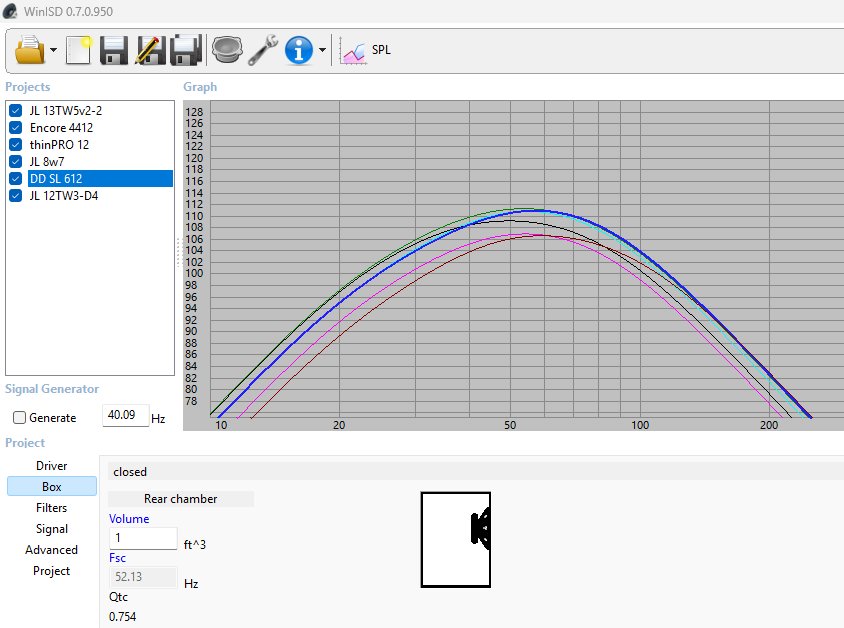The image size is (844, 628).
Task: Uncheck the JL 12TW3-D4 project checkbox
Action: pos(16,196)
